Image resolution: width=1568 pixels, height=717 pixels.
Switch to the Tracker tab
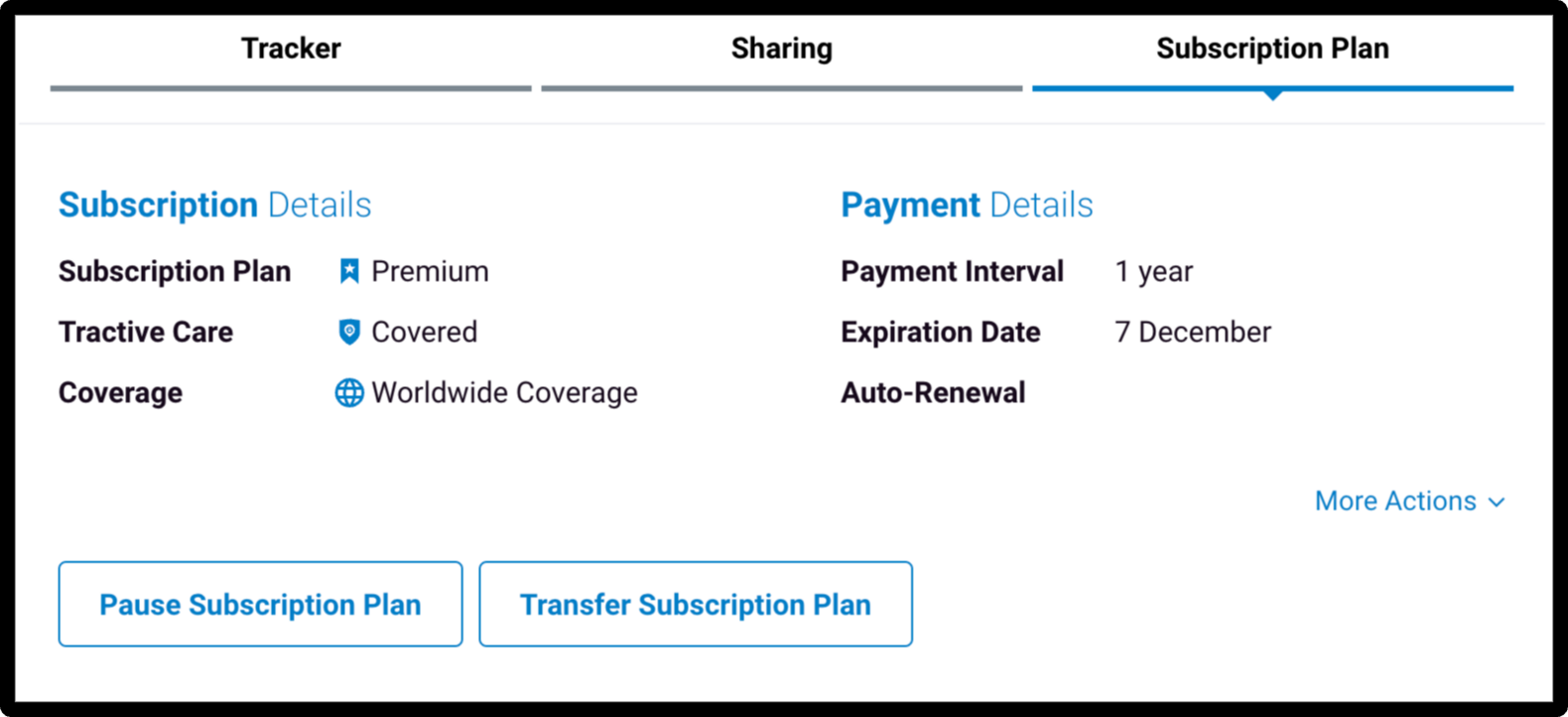pos(291,49)
